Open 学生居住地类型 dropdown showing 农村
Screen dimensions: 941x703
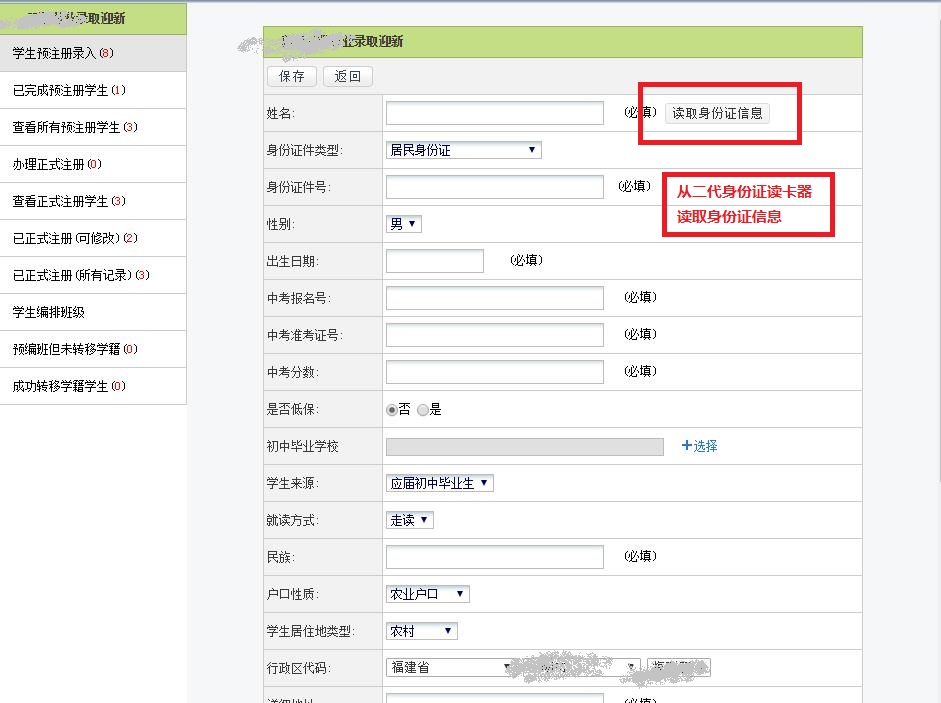tap(421, 631)
